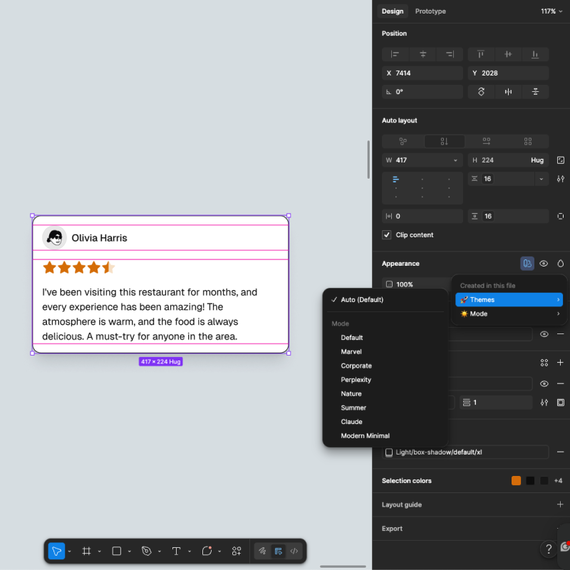Click the orange selection color swatch
Screen dimensions: 570x570
pos(516,481)
